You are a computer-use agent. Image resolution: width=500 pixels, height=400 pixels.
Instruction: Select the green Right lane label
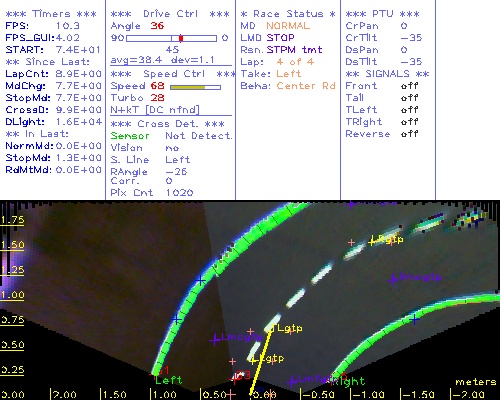[x=349, y=381]
